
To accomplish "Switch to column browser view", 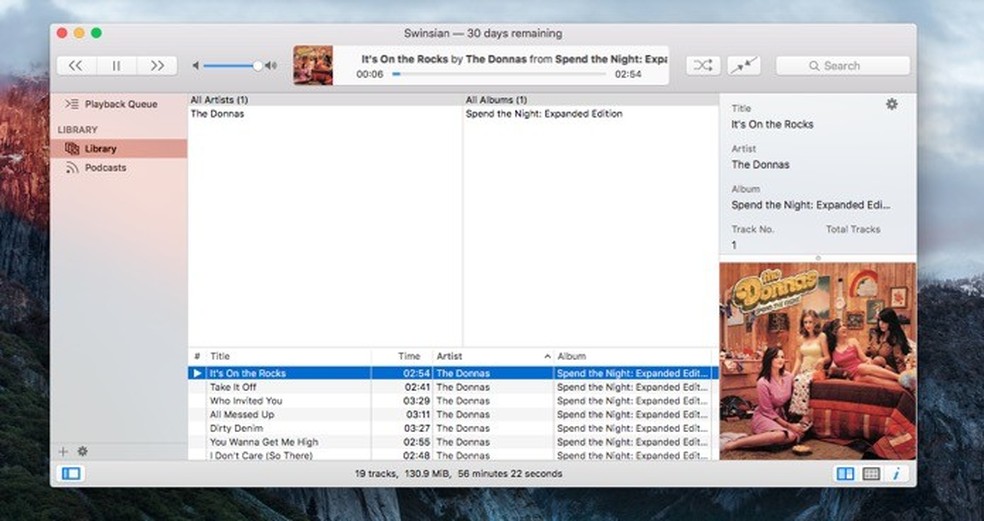I will point(845,473).
